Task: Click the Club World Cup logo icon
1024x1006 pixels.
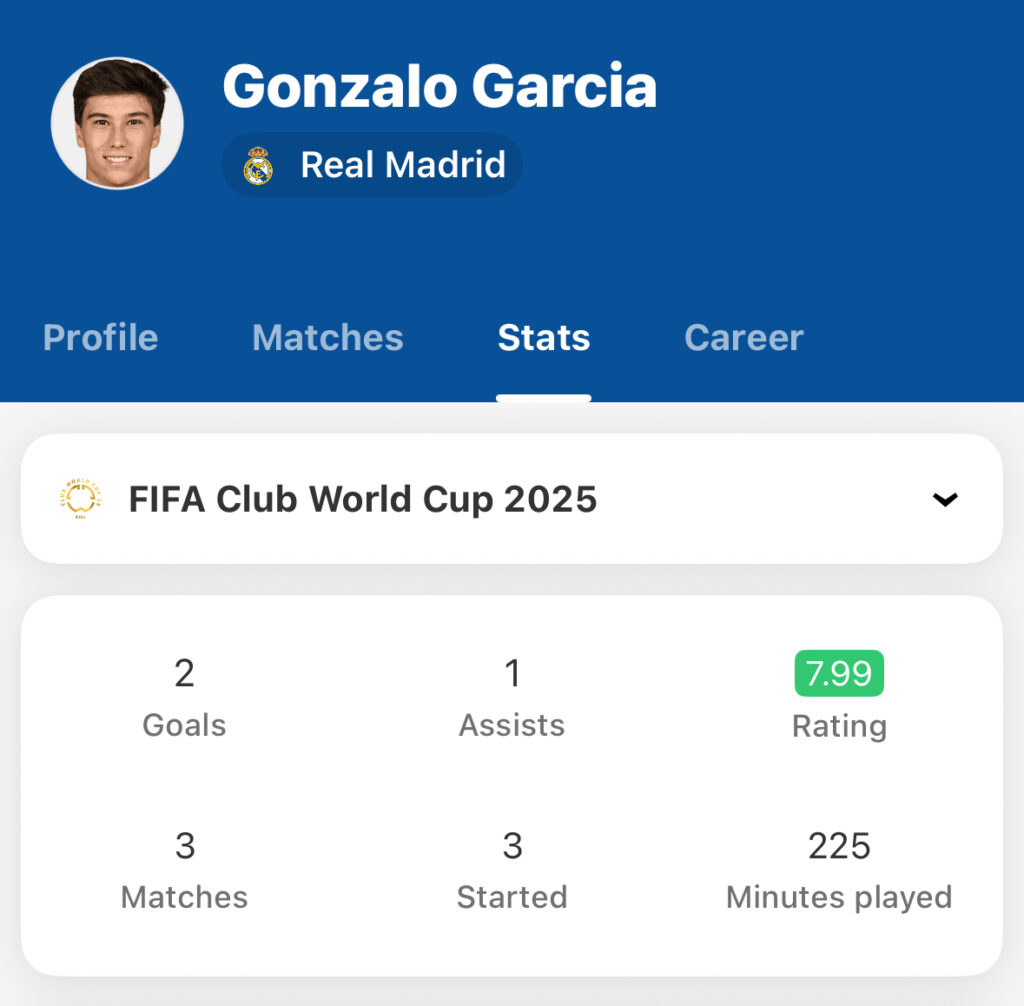Action: point(80,499)
